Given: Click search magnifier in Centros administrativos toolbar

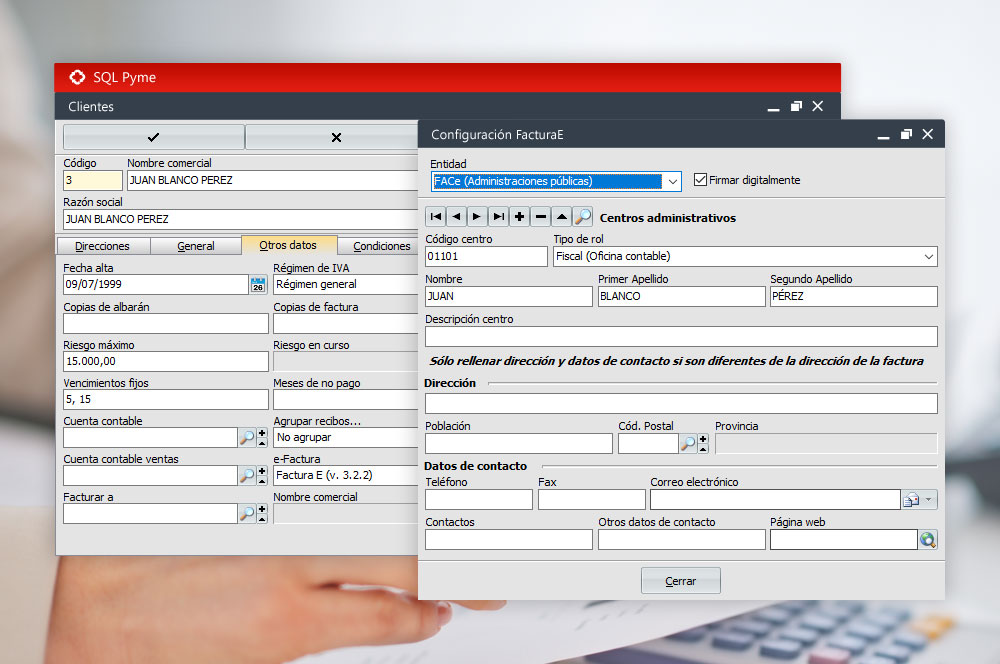Looking at the screenshot, I should [x=582, y=217].
